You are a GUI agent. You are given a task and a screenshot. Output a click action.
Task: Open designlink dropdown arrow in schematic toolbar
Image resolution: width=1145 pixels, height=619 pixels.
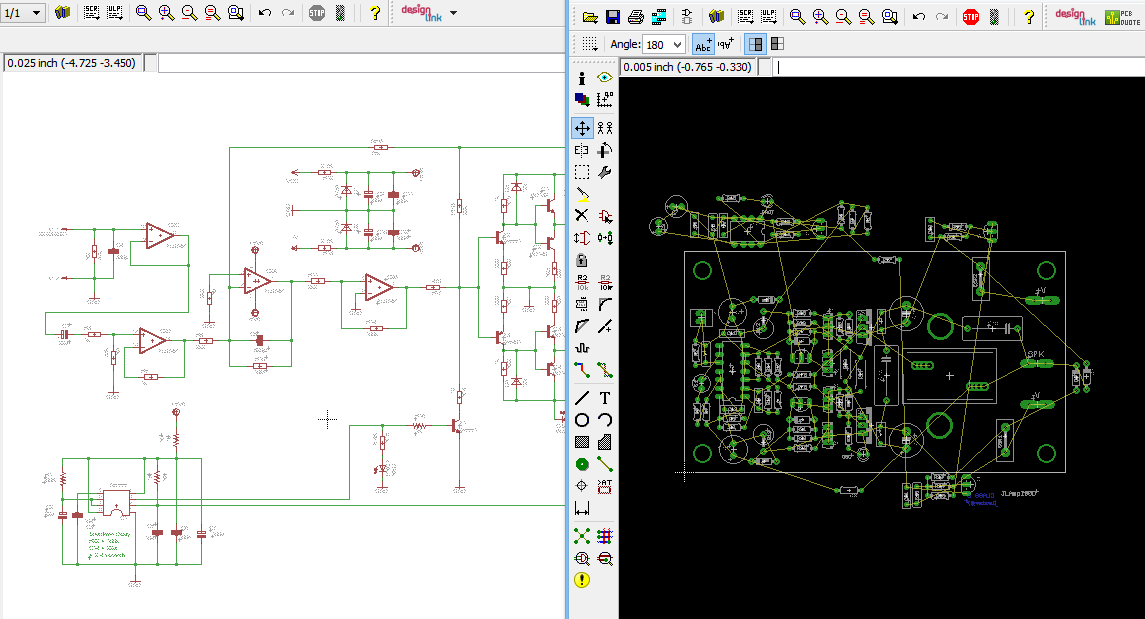[x=453, y=13]
